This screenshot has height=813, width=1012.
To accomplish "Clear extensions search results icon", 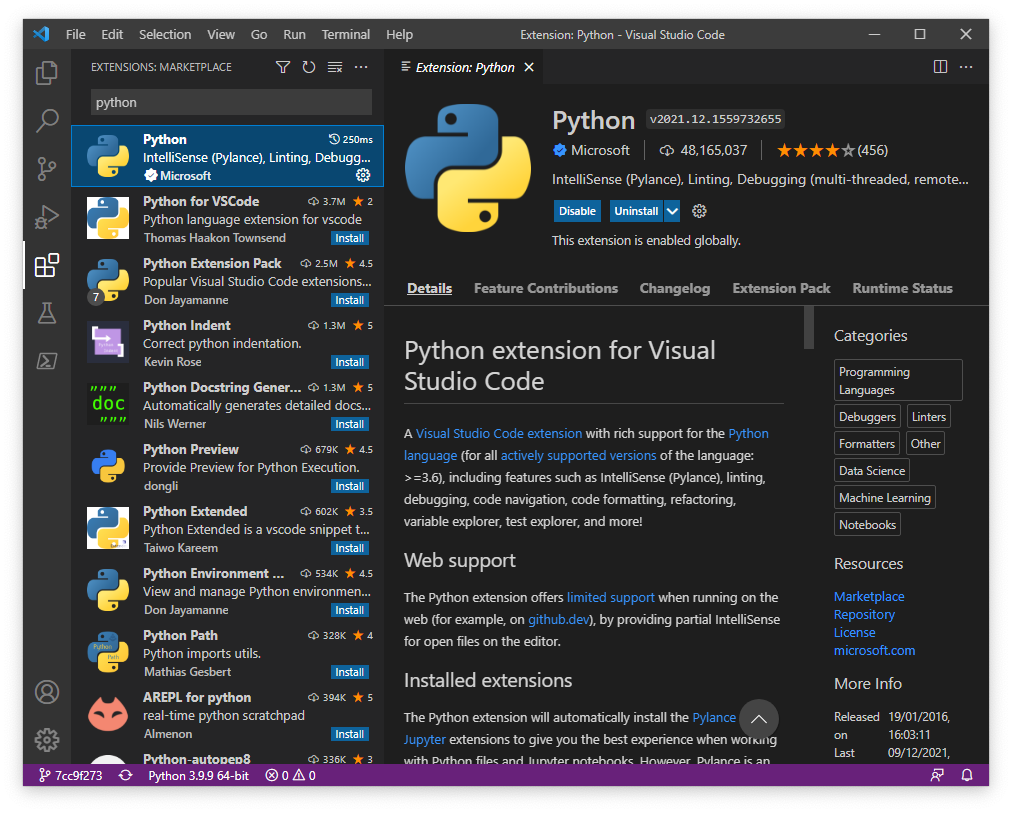I will click(x=335, y=67).
